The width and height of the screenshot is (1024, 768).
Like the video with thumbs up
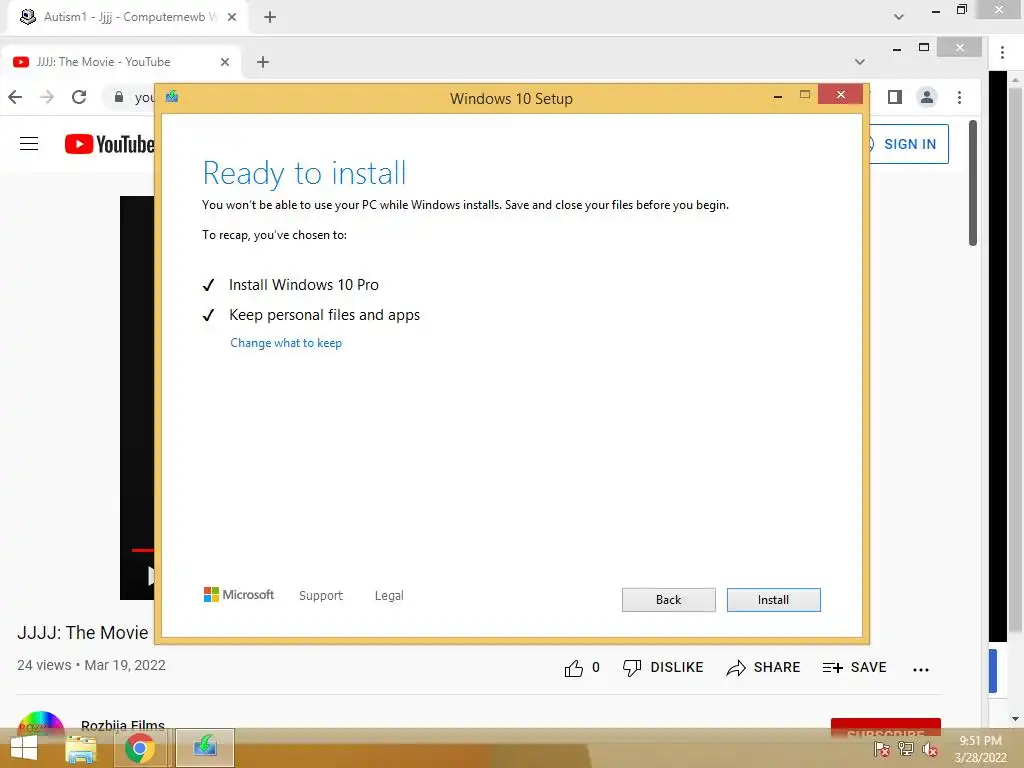click(582, 667)
